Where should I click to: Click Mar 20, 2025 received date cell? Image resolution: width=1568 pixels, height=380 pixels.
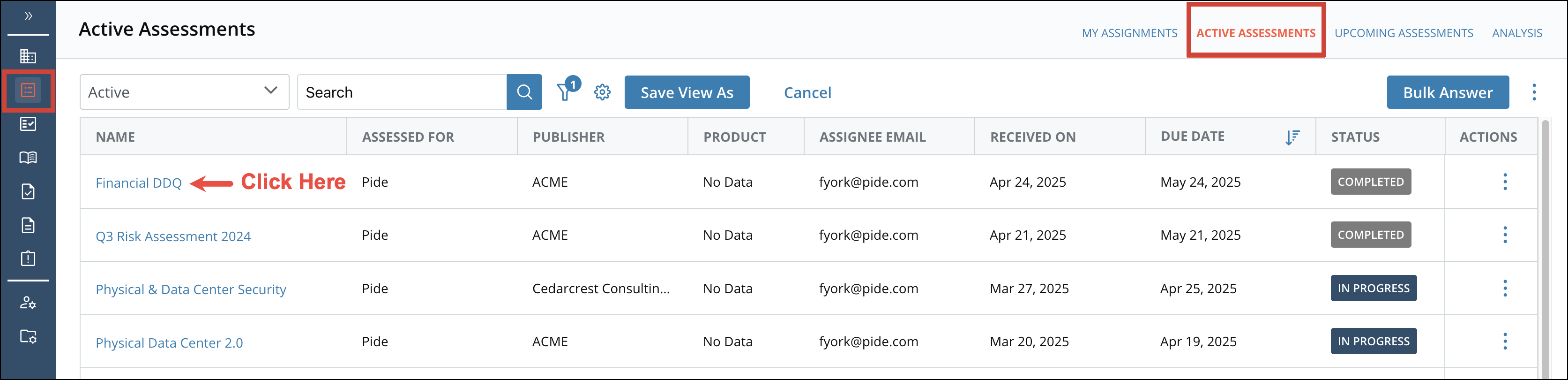pos(1029,342)
